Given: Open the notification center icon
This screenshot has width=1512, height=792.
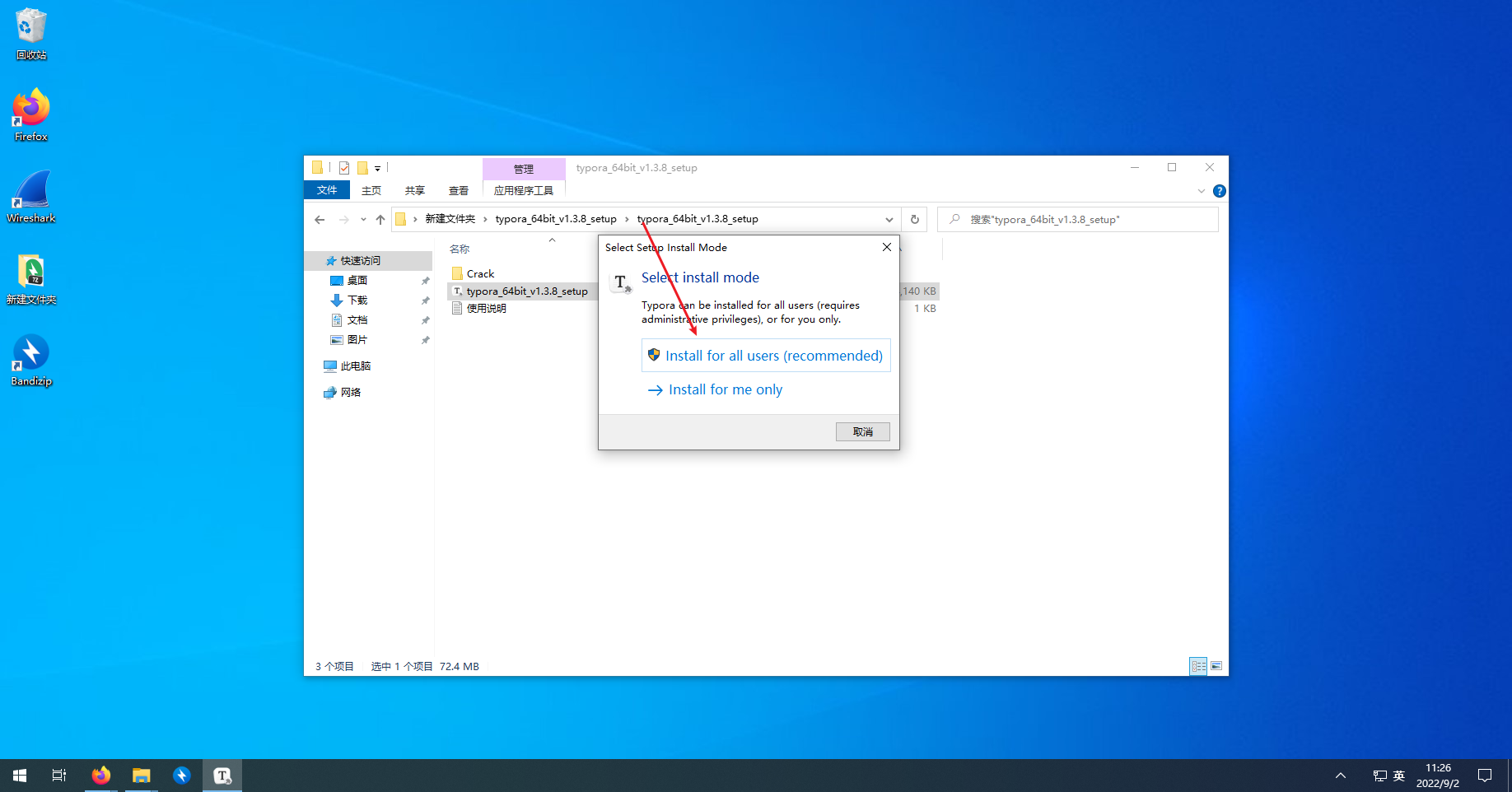Looking at the screenshot, I should [x=1485, y=776].
